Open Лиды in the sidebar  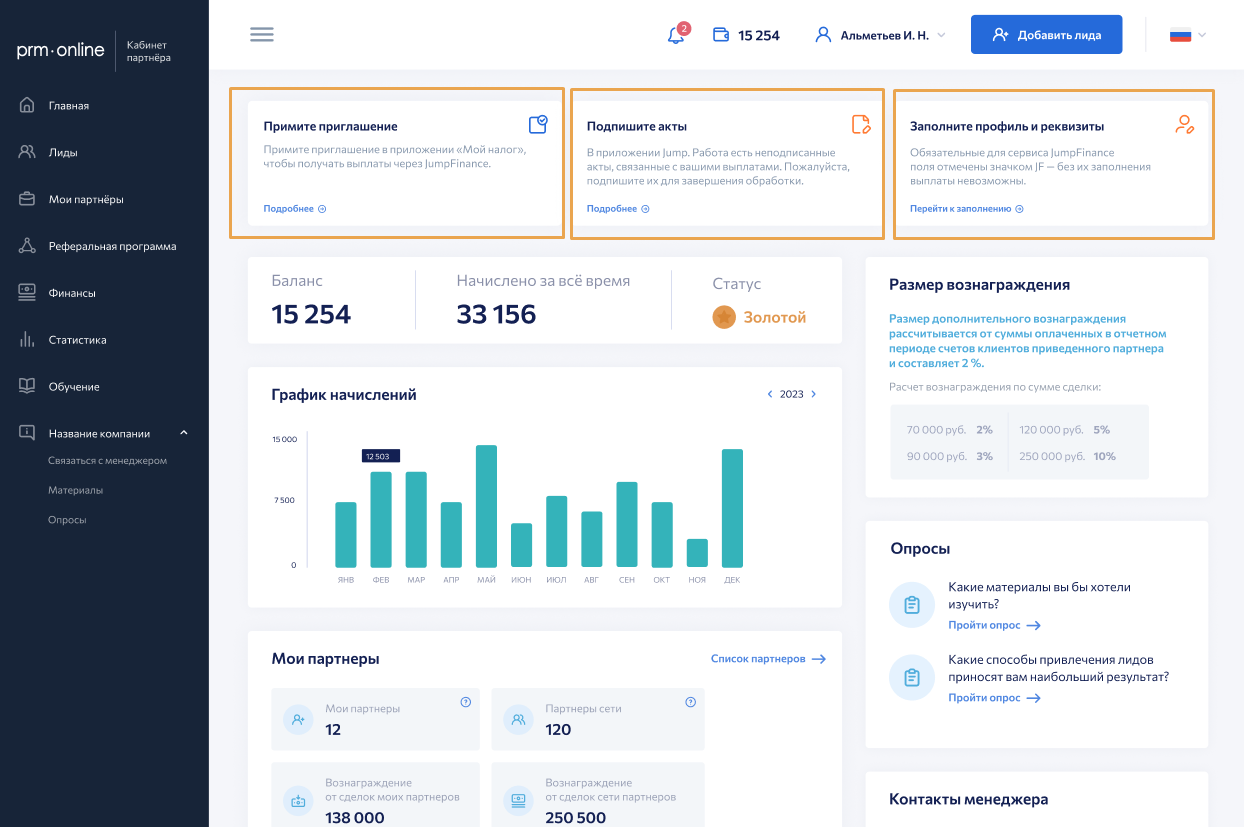(62, 153)
